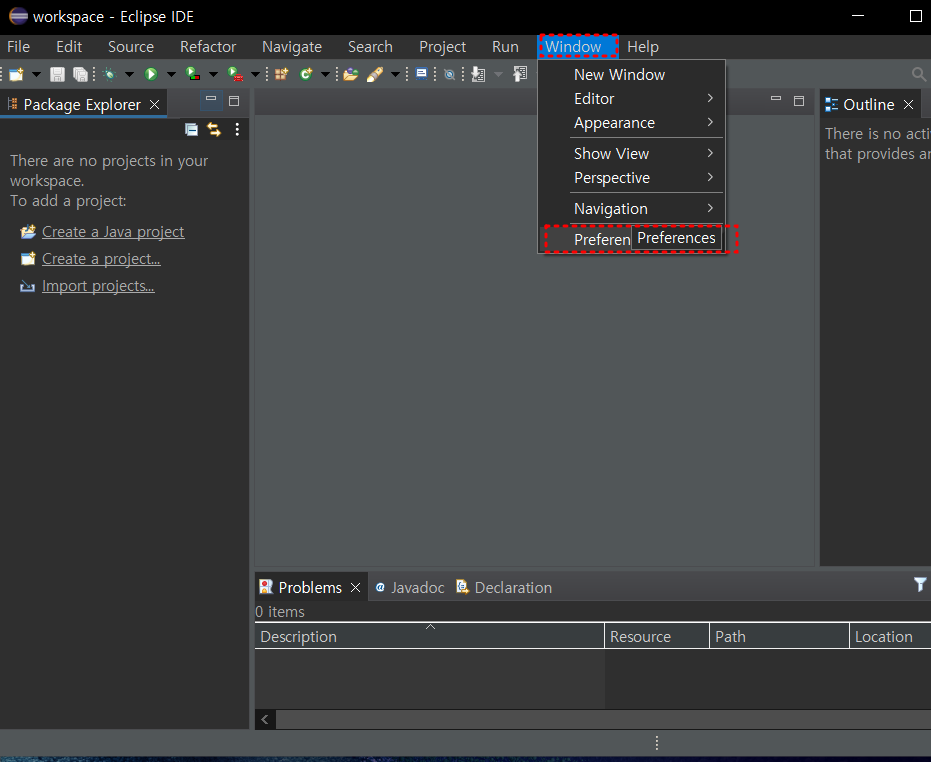Viewport: 931px width, 762px height.
Task: Expand the Show View submenu
Action: pos(631,154)
